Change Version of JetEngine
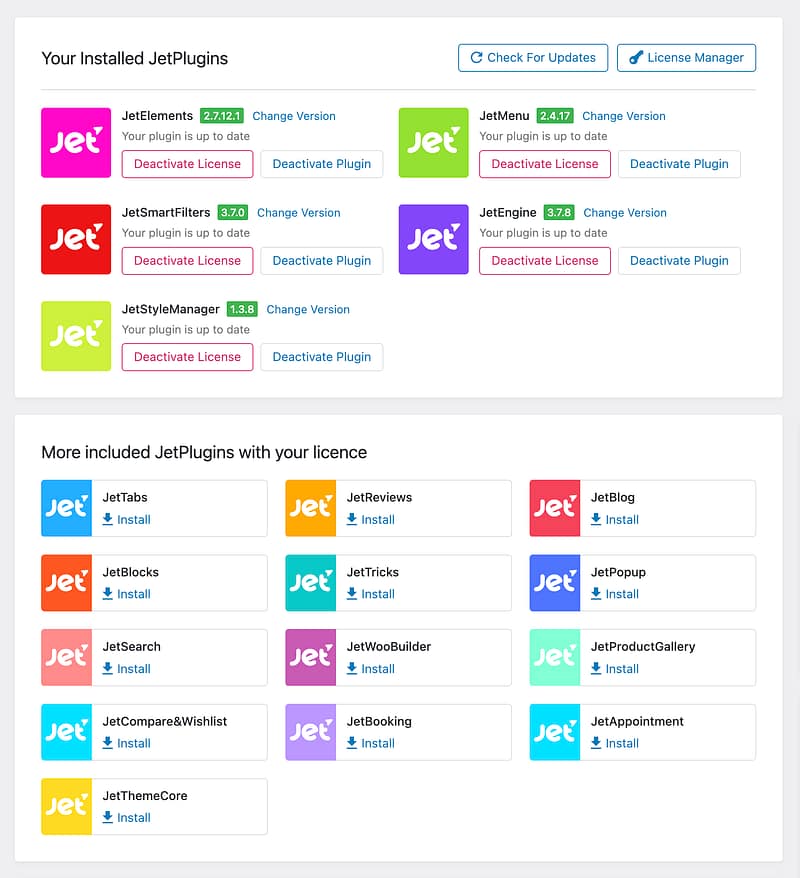Screen dimensions: 800x878 624,213
